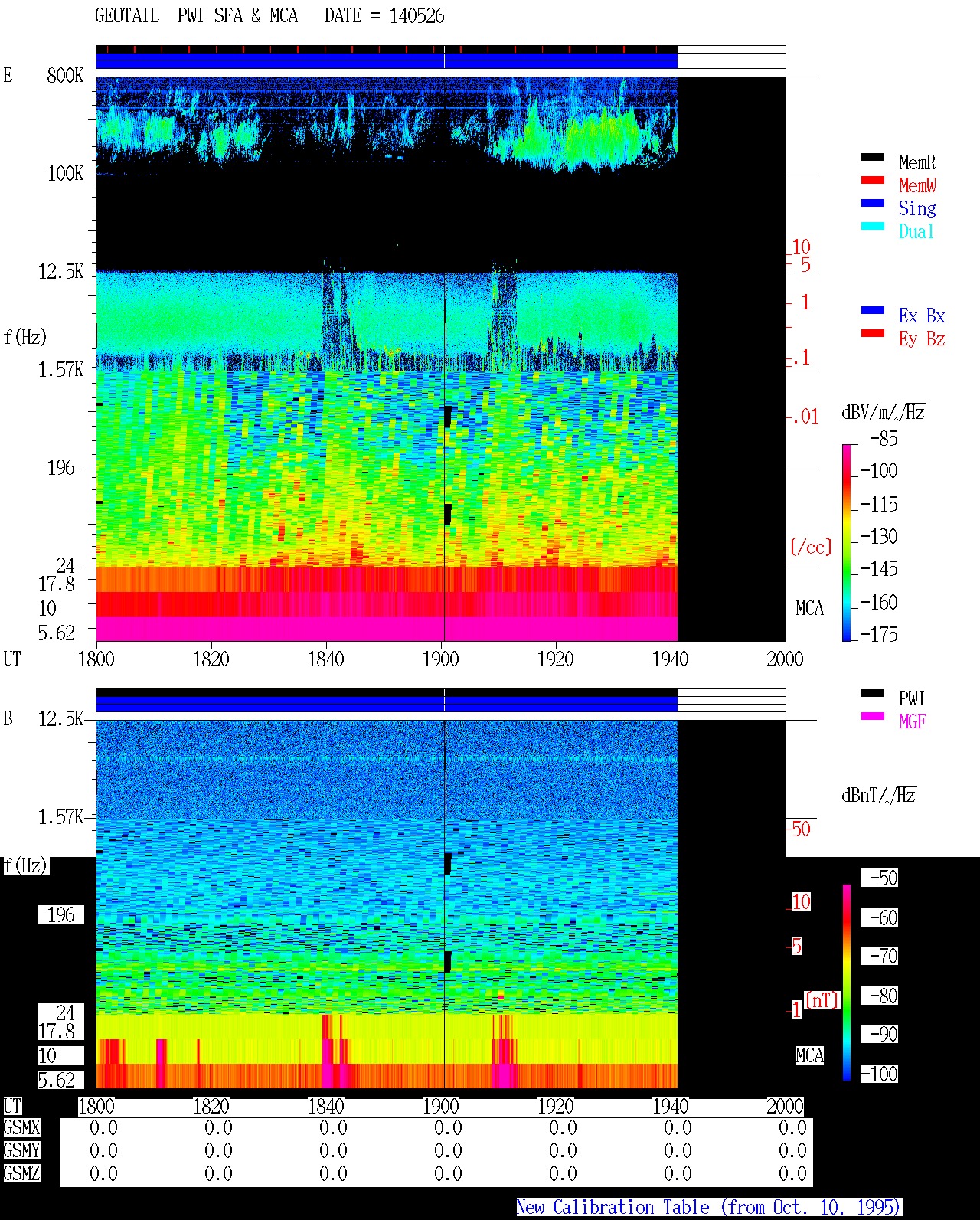Image resolution: width=980 pixels, height=1220 pixels.
Task: Click the GSMY row label
Action: 21,1150
